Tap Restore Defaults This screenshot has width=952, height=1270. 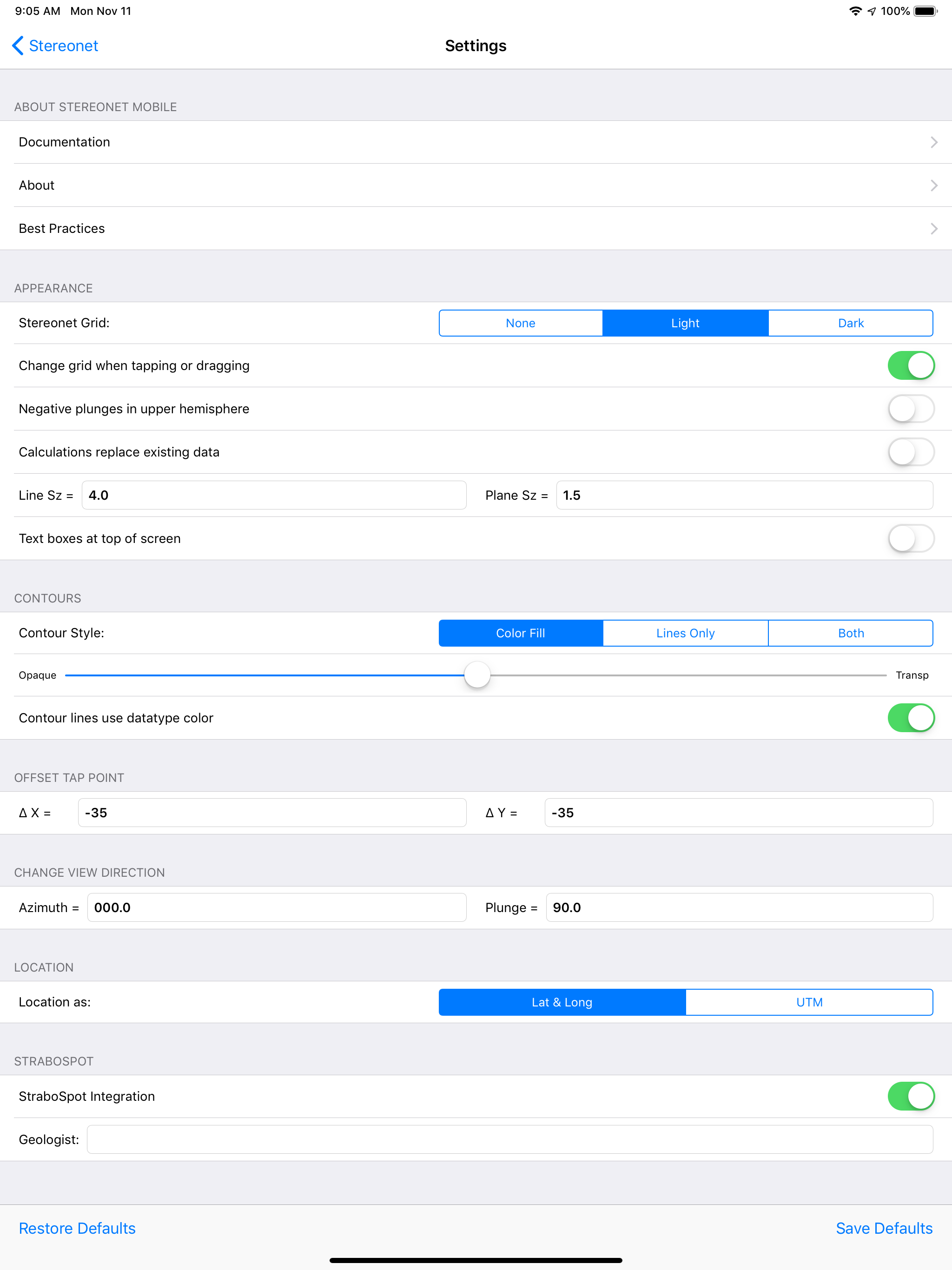coord(77,1228)
